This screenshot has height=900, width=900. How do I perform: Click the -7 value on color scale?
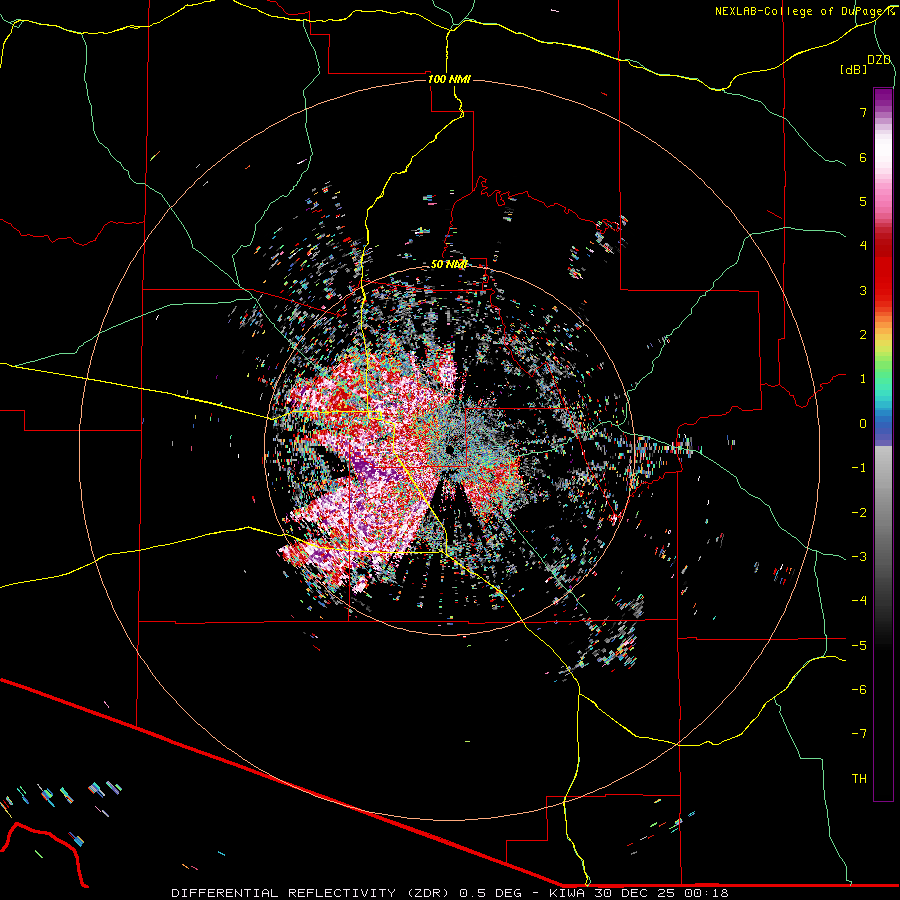(859, 734)
